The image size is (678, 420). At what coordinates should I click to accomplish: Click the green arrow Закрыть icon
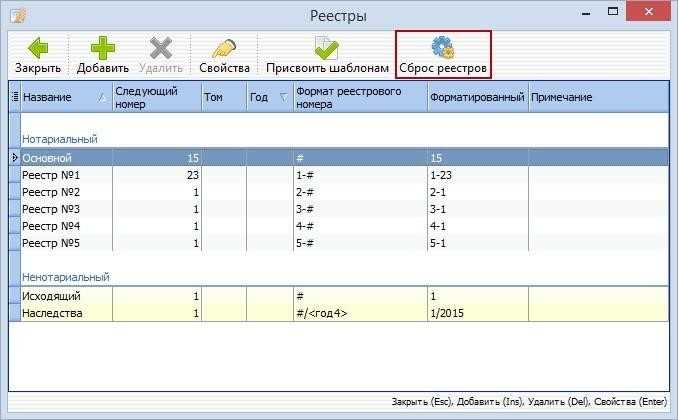pyautogui.click(x=38, y=48)
